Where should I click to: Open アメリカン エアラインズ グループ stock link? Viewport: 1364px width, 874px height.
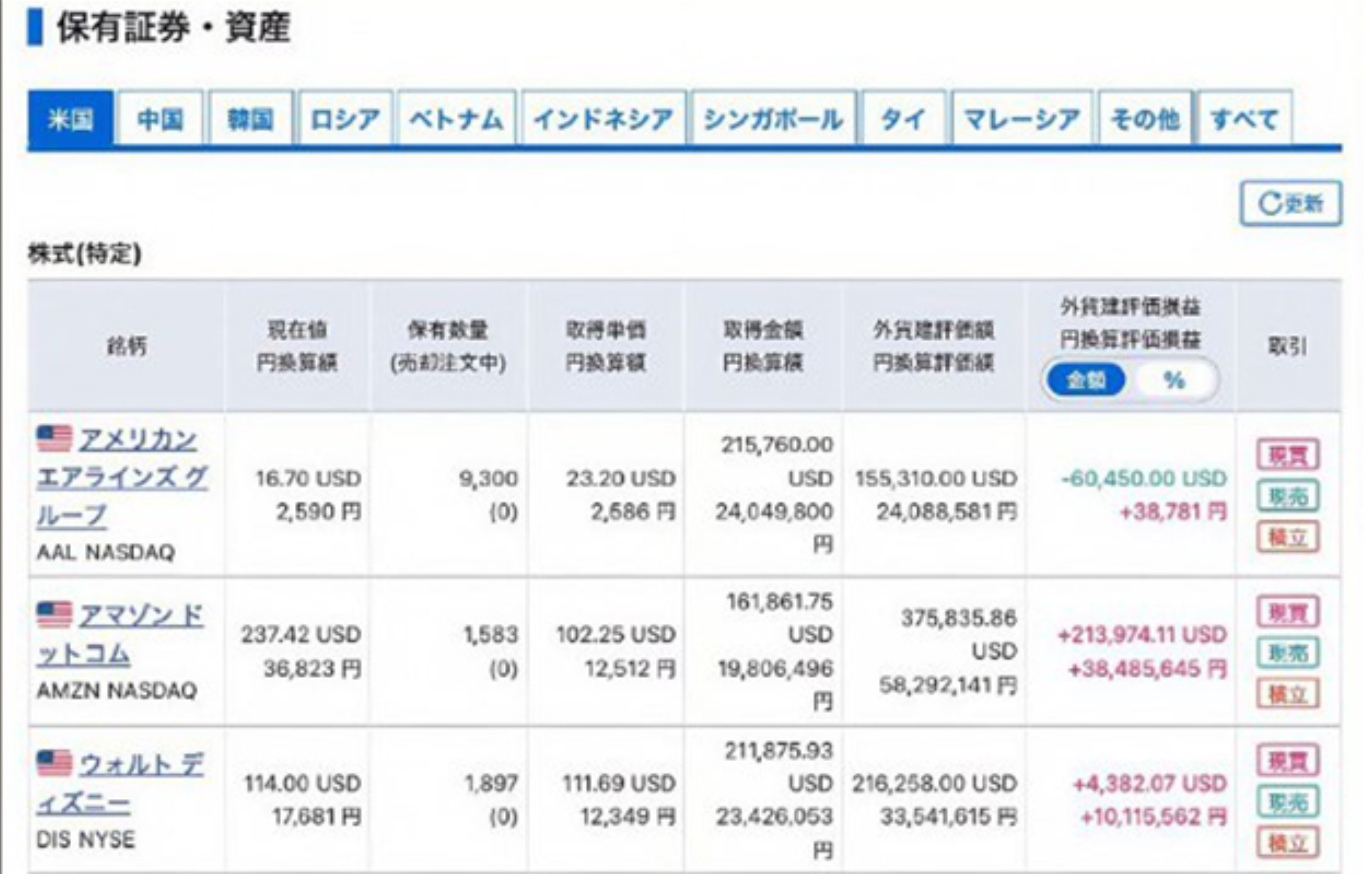point(123,477)
